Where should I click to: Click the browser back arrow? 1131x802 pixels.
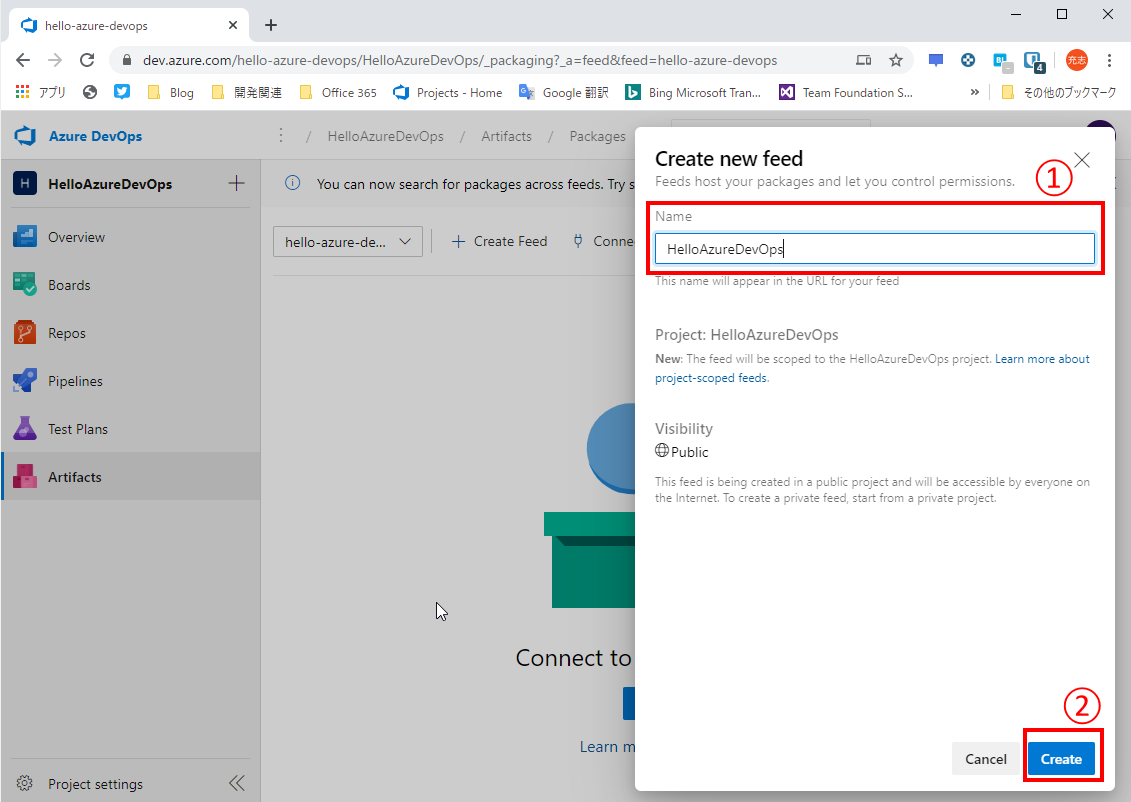coord(22,59)
